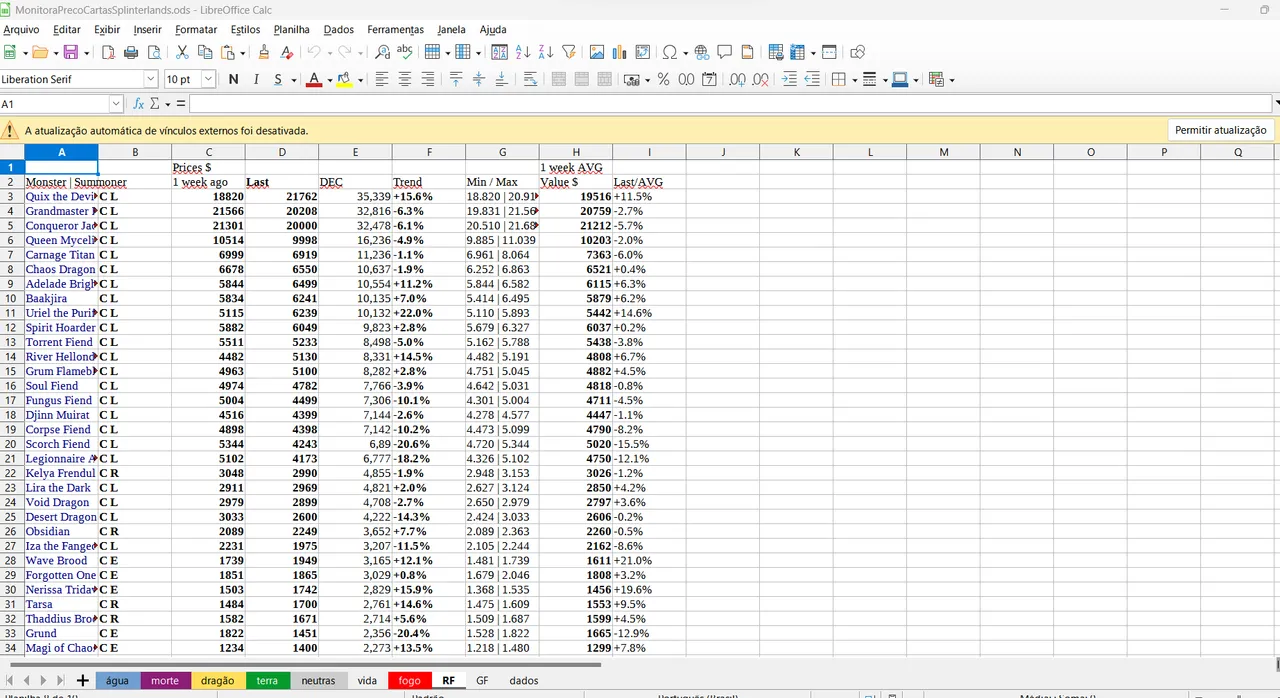The width and height of the screenshot is (1280, 698).
Task: Open the font size dropdown
Action: pos(209,79)
